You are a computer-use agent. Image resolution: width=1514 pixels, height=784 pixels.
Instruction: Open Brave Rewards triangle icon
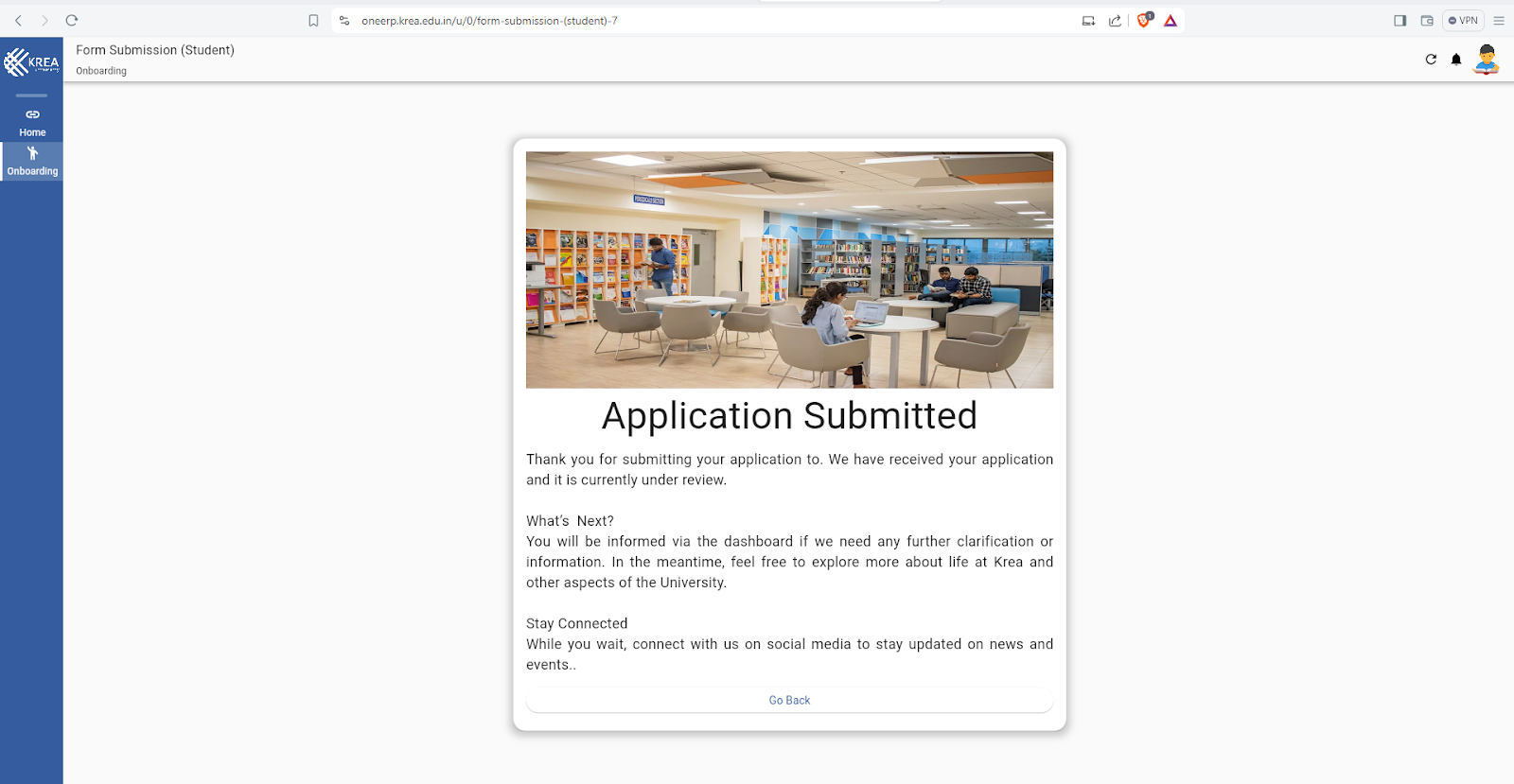(x=1171, y=21)
